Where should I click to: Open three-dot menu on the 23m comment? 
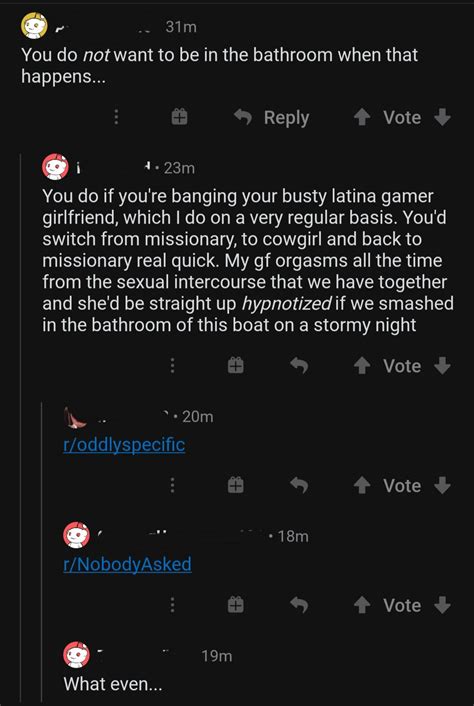point(172,366)
